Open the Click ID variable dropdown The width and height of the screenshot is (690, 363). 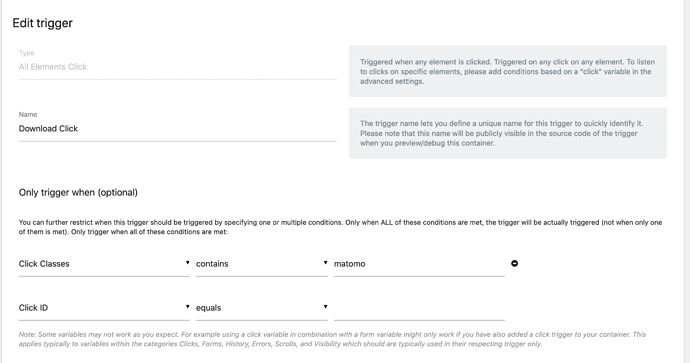click(104, 308)
